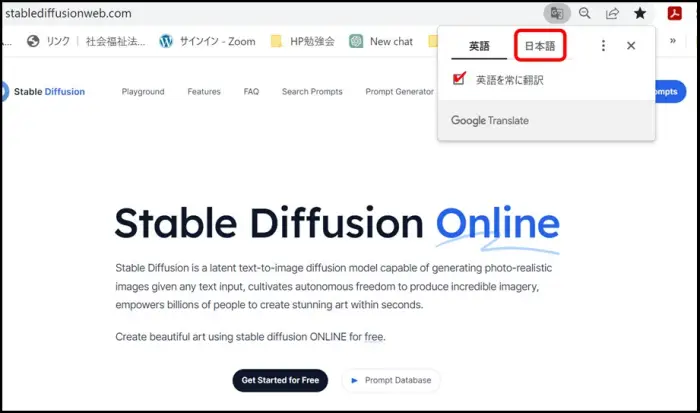700x413 pixels.
Task: Show more bookmarks with the double chevron
Action: (x=673, y=41)
